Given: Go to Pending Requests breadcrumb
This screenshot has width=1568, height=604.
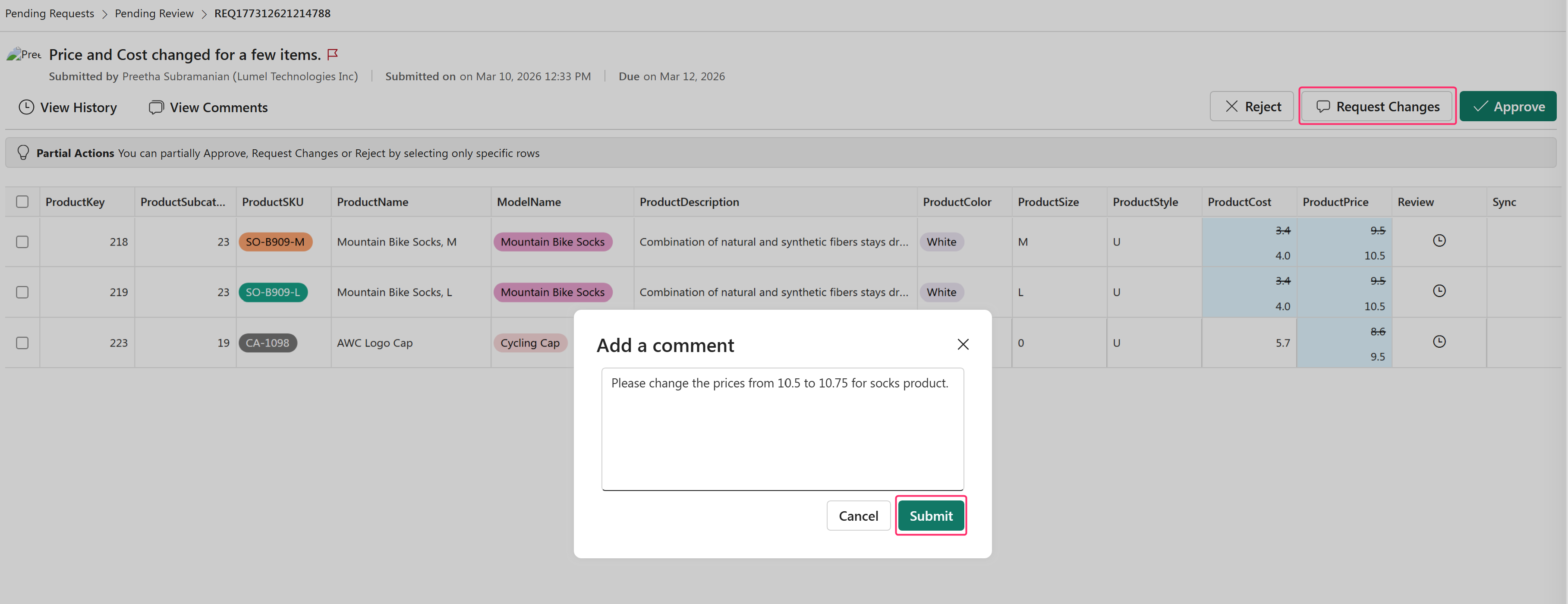Looking at the screenshot, I should 50,13.
